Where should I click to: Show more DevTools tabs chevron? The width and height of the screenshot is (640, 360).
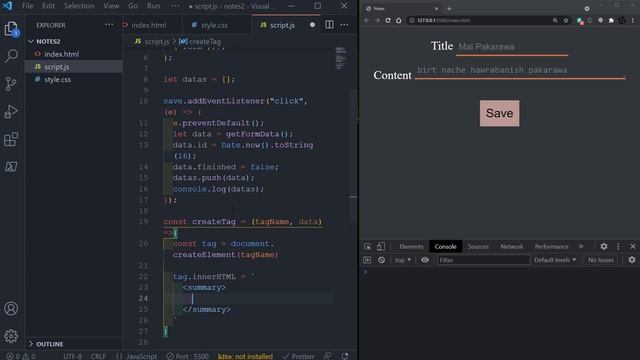tap(581, 246)
